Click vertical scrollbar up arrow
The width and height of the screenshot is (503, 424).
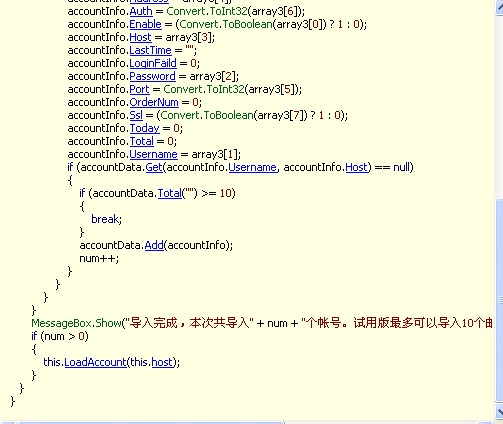tap(499, 7)
